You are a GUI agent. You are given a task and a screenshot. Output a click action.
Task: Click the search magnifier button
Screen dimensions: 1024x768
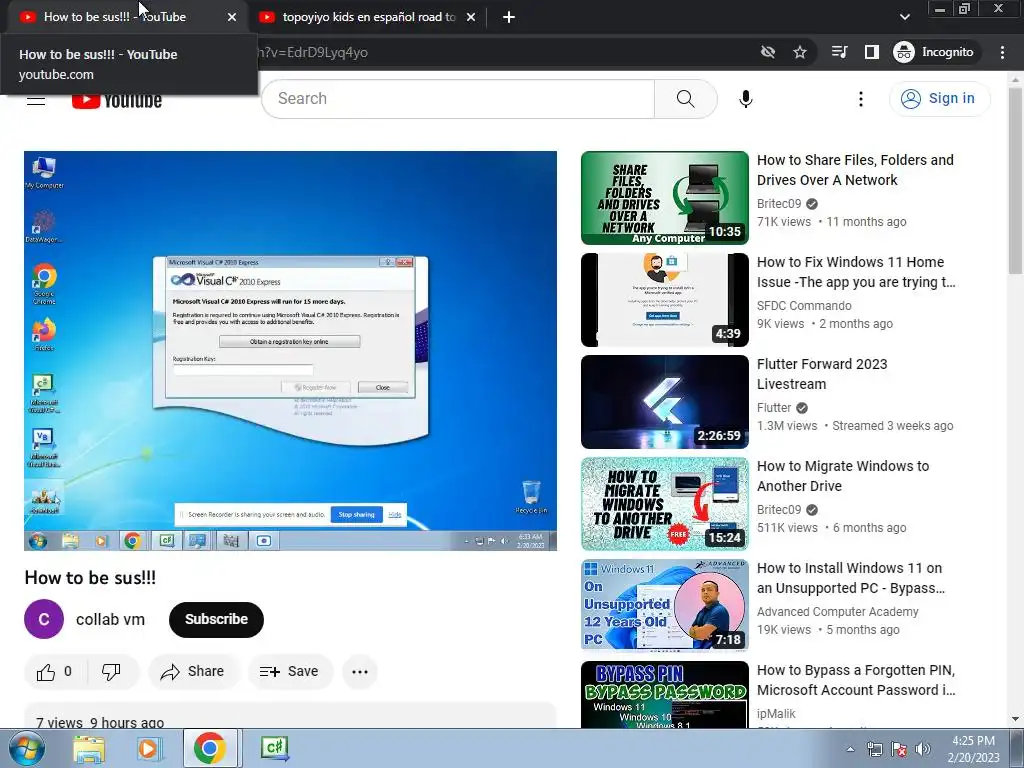[x=685, y=99]
